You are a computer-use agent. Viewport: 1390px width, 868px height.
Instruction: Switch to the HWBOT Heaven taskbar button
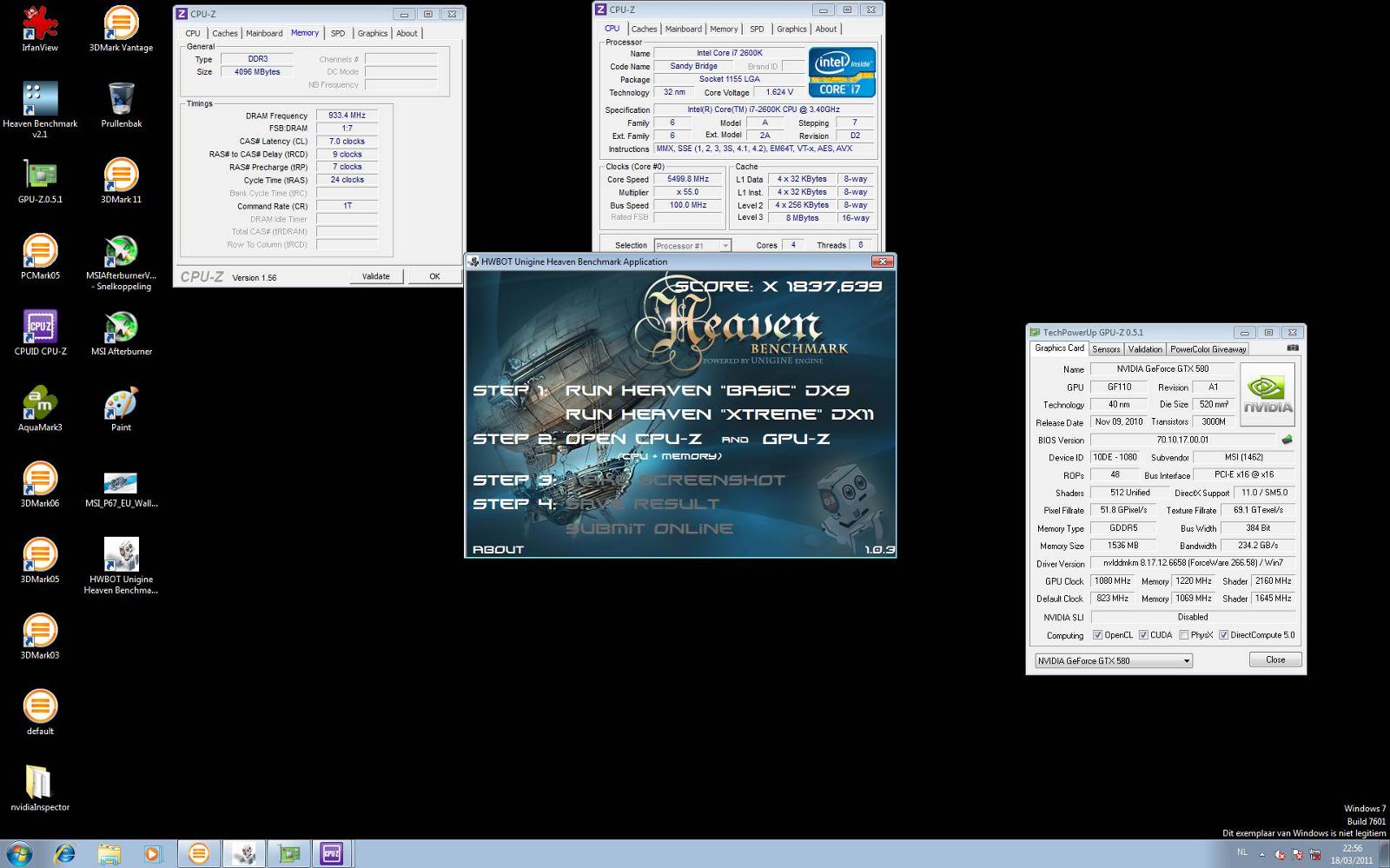pos(243,854)
